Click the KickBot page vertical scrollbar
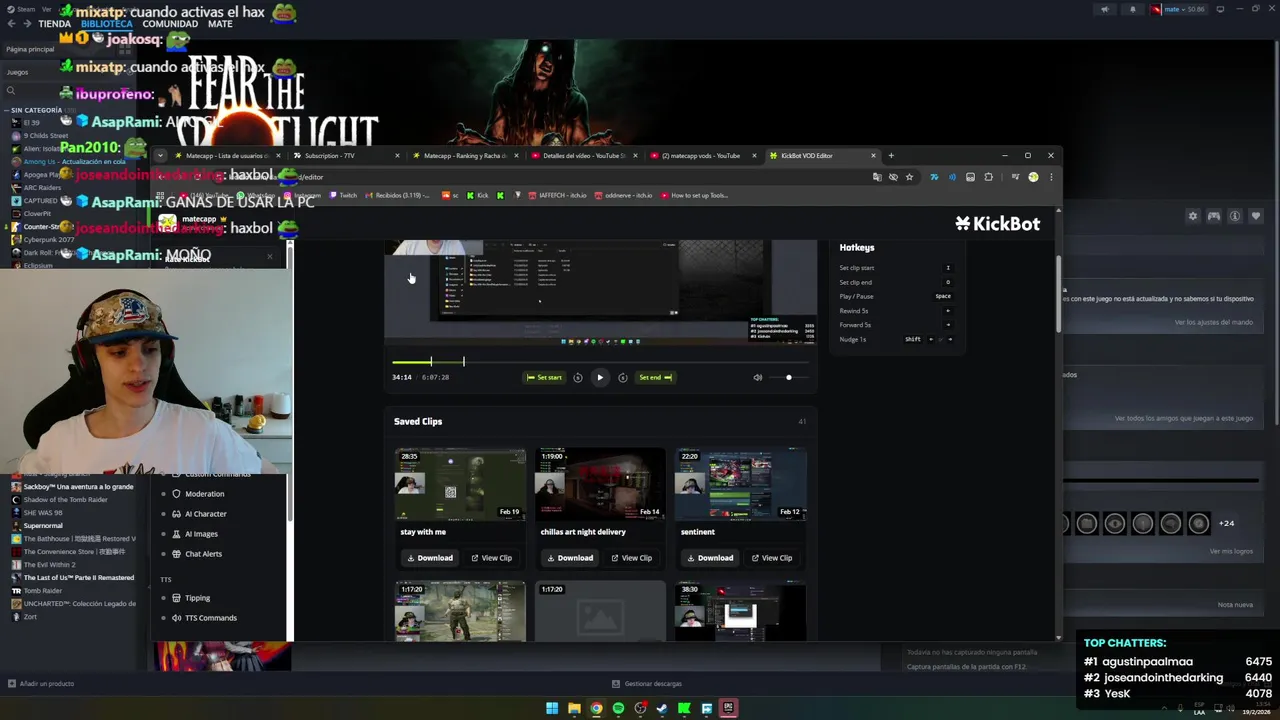Image resolution: width=1280 pixels, height=720 pixels. 1058,295
